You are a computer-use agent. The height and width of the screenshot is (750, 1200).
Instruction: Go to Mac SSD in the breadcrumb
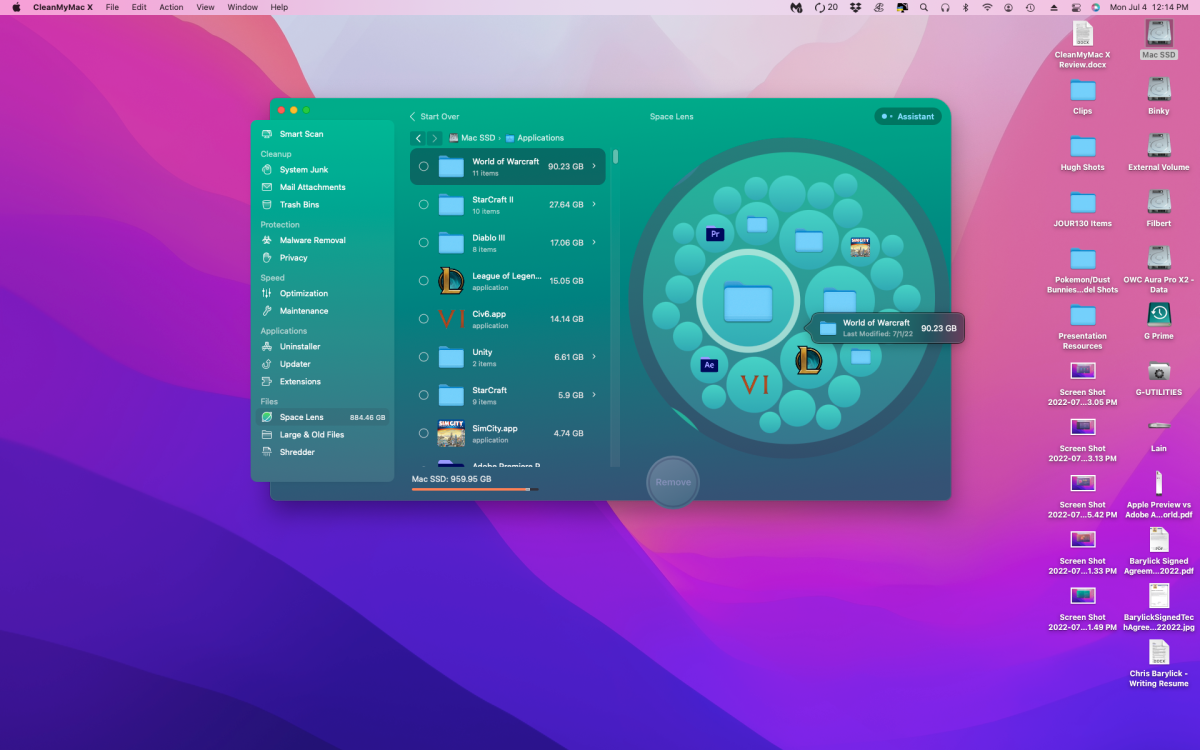pos(471,138)
